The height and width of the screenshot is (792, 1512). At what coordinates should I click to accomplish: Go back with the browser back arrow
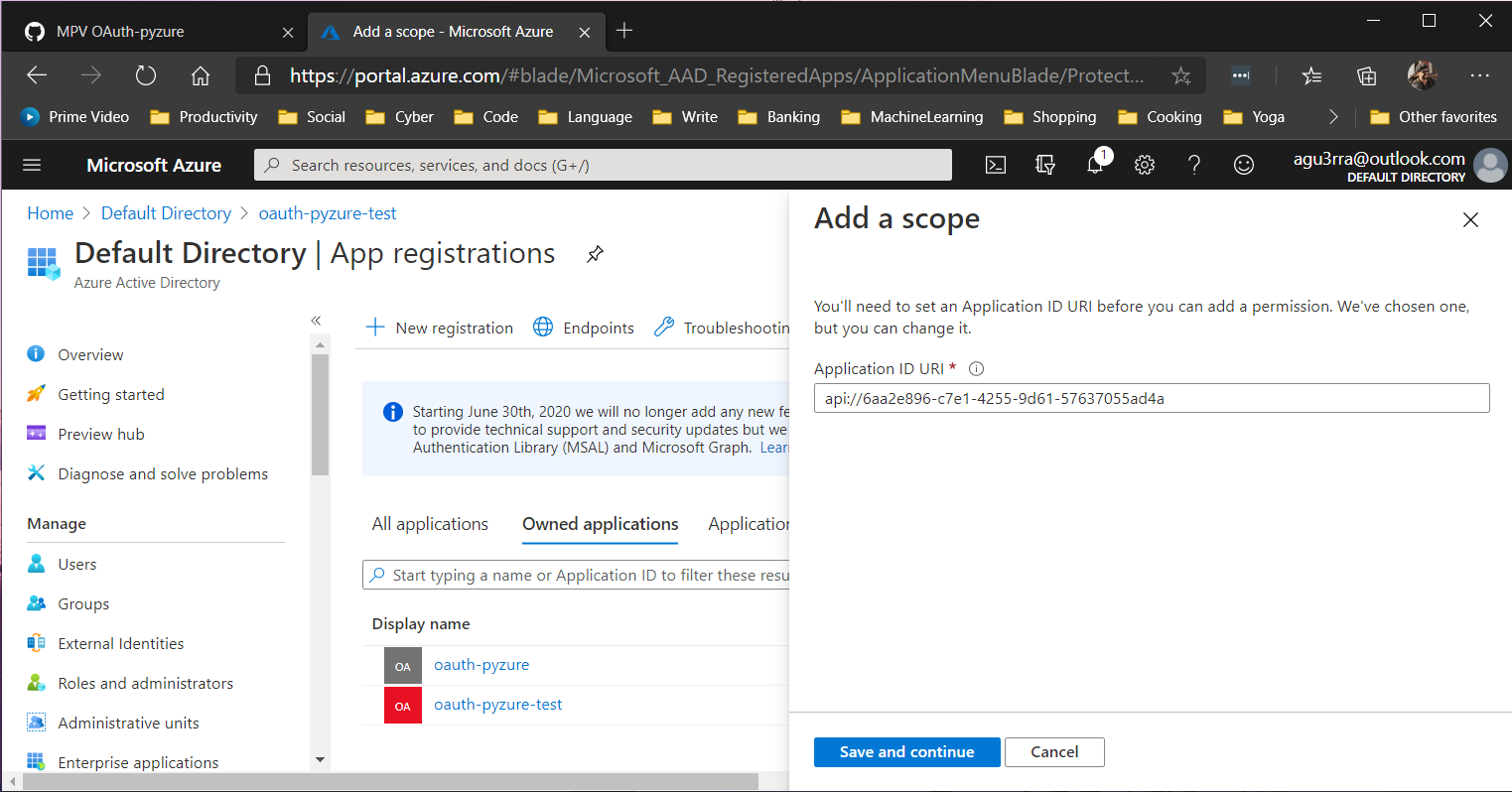tap(37, 75)
